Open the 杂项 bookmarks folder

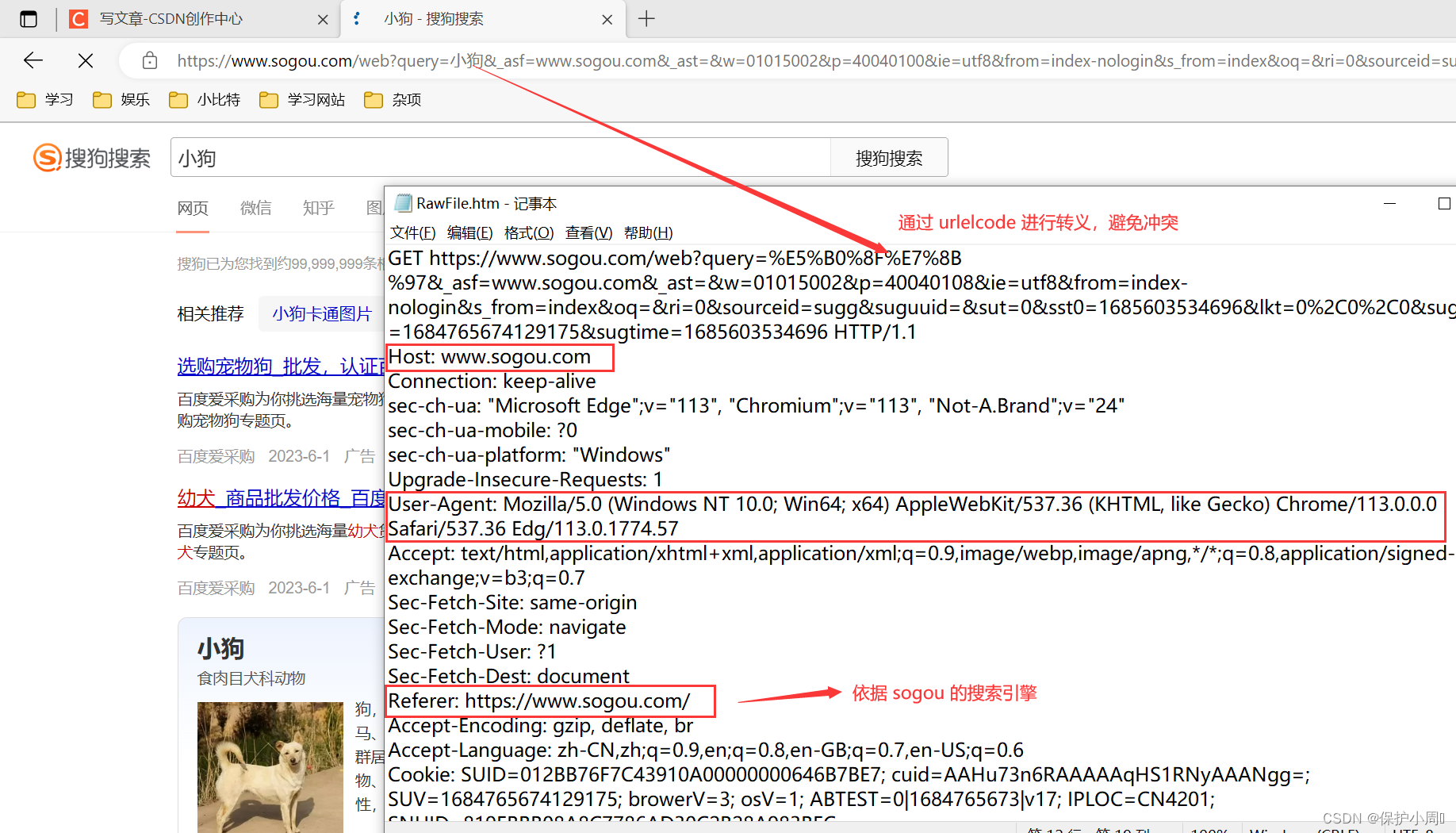(393, 100)
